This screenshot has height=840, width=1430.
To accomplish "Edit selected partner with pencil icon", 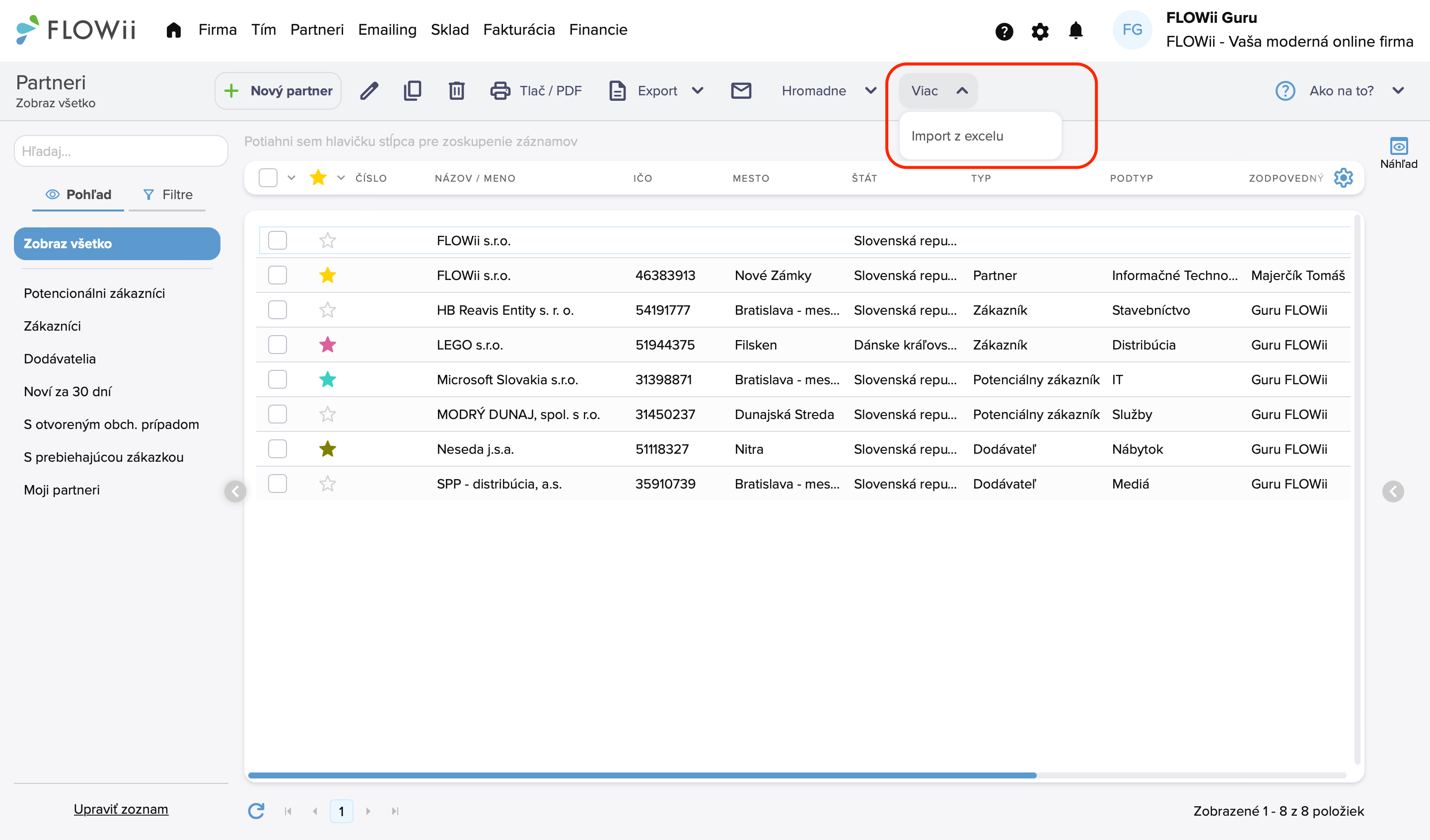I will pyautogui.click(x=369, y=91).
